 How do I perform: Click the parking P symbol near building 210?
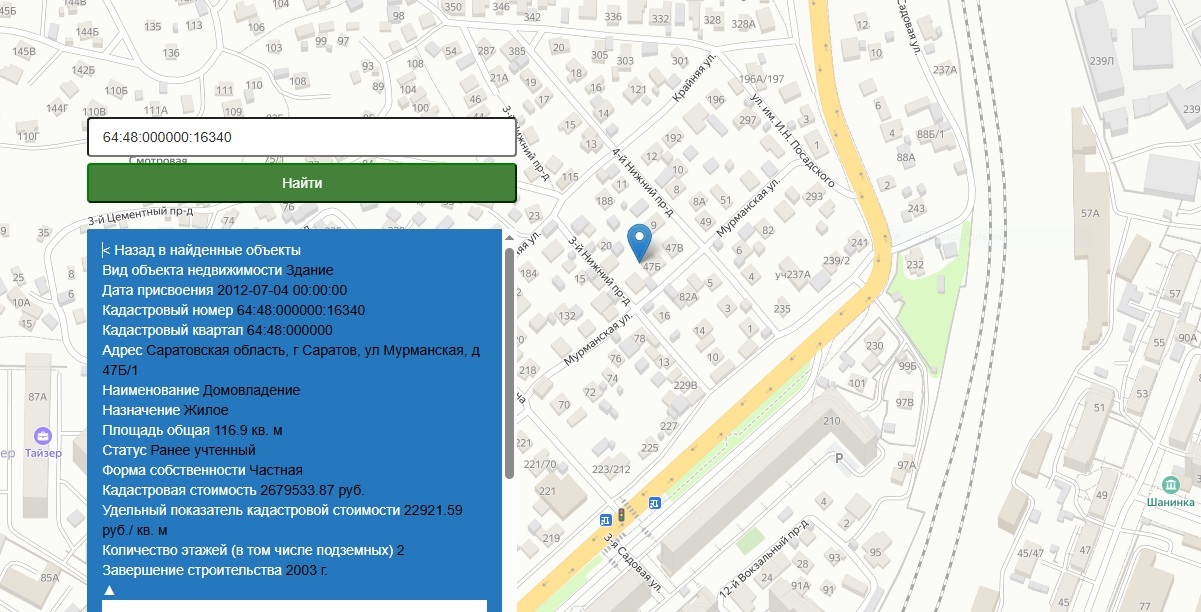coord(839,458)
